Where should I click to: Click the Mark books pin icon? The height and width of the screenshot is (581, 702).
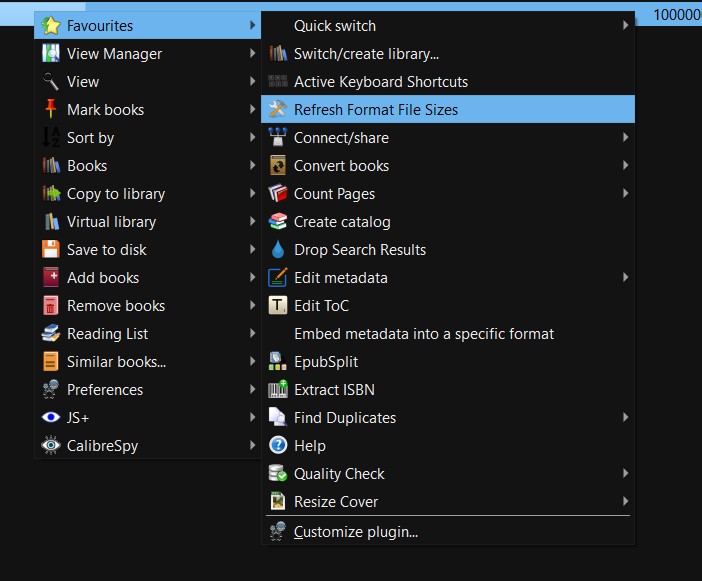tap(51, 110)
